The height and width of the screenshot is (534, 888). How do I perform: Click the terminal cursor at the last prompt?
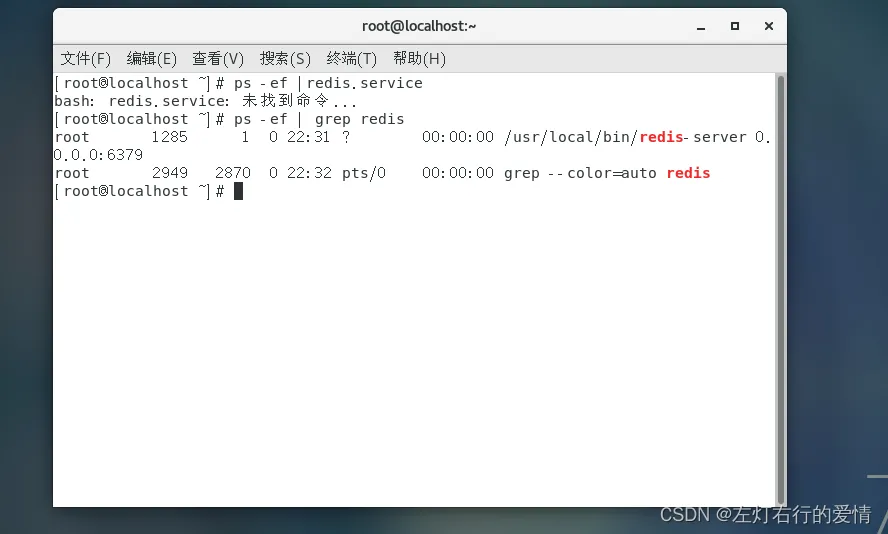tap(238, 191)
